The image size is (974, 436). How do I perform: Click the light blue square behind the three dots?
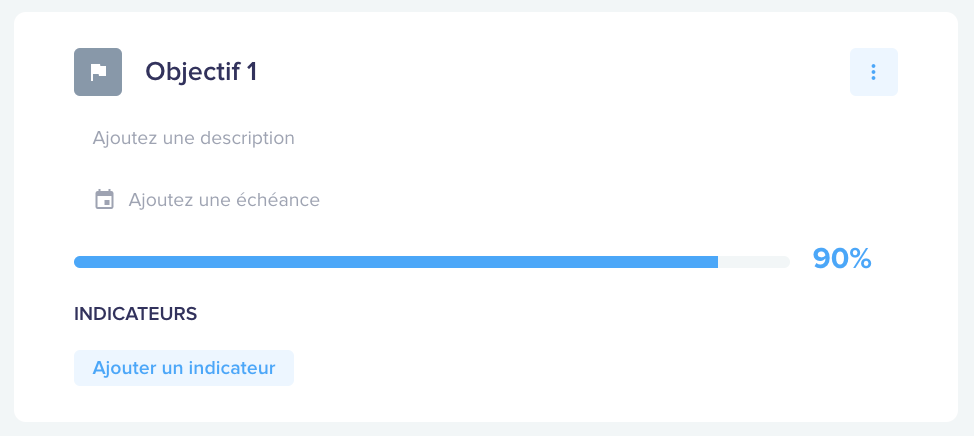pyautogui.click(x=873, y=72)
